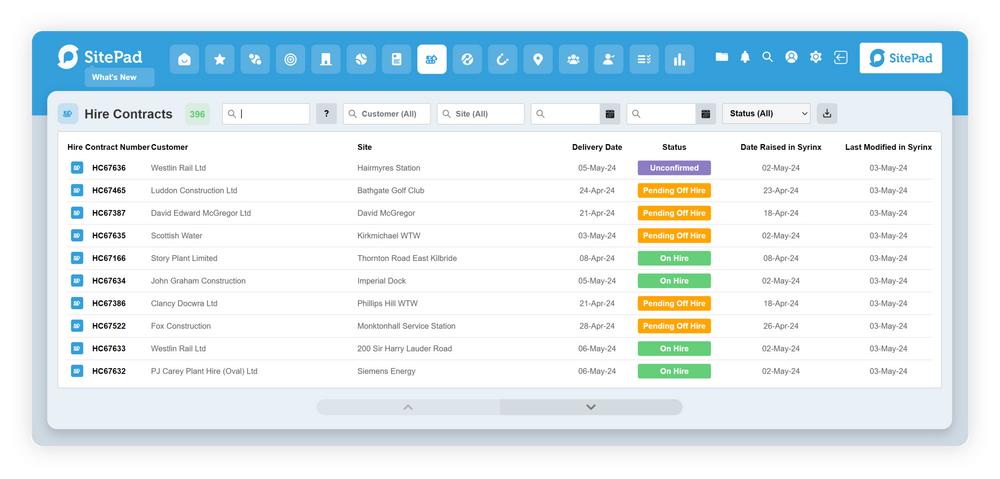Click the logout arrow icon
Image resolution: width=1000 pixels, height=479 pixels.
tap(841, 57)
